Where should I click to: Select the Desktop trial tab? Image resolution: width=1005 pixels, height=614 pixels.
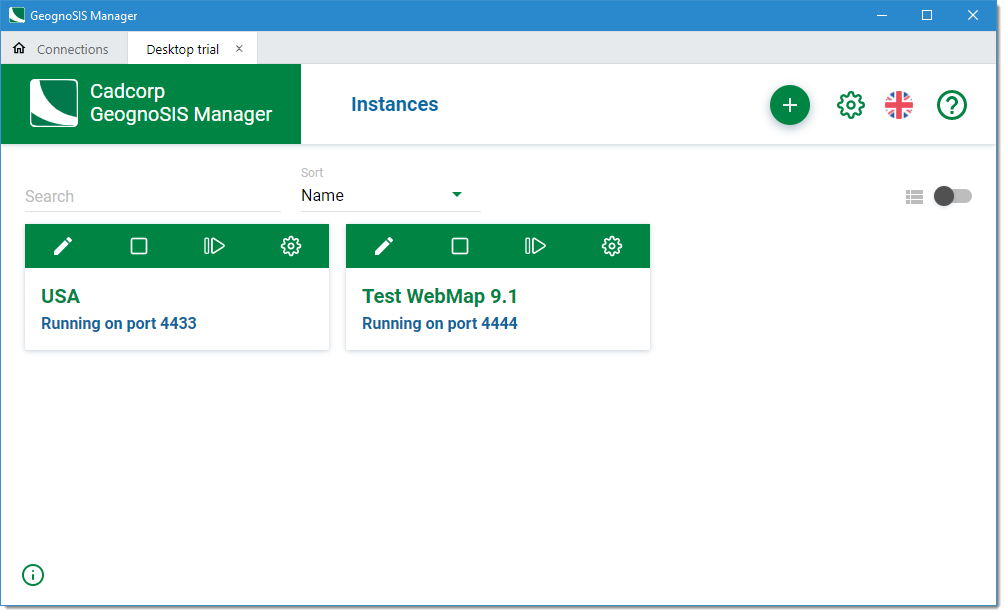(x=182, y=48)
